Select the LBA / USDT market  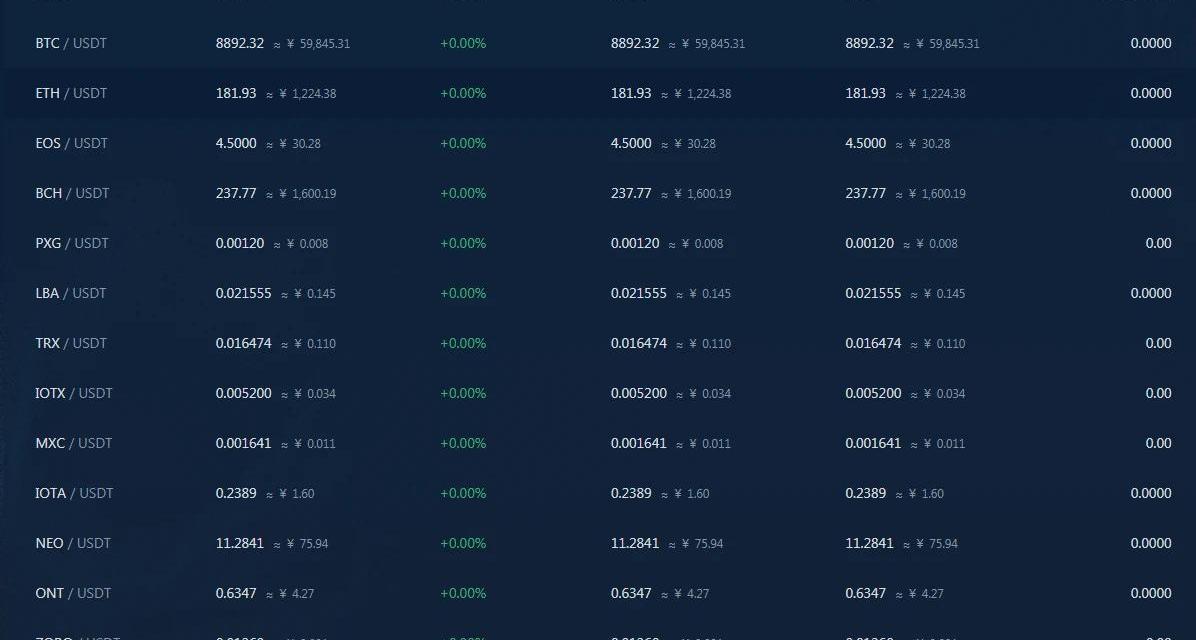pyautogui.click(x=71, y=294)
